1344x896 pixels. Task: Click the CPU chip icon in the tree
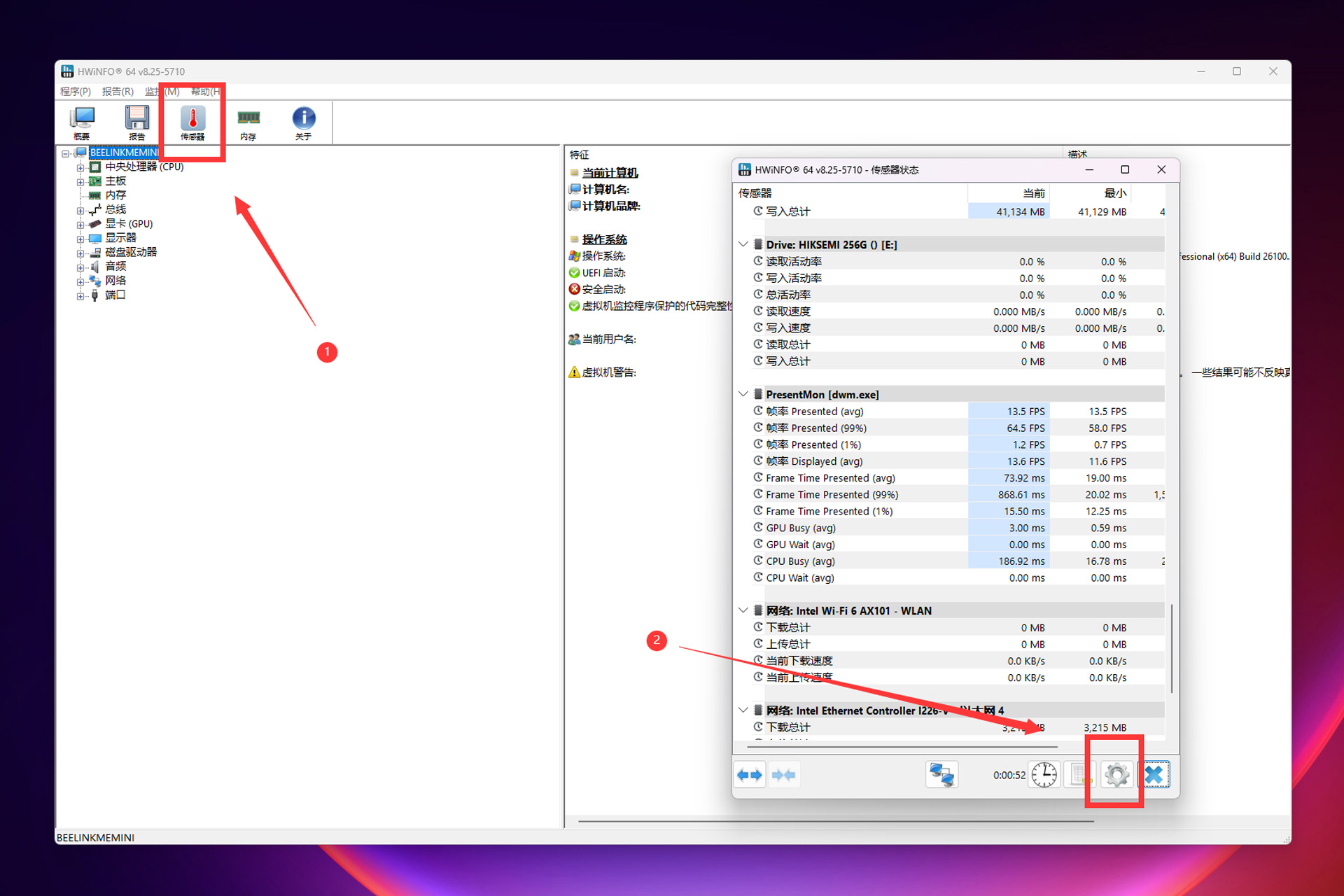(x=94, y=167)
